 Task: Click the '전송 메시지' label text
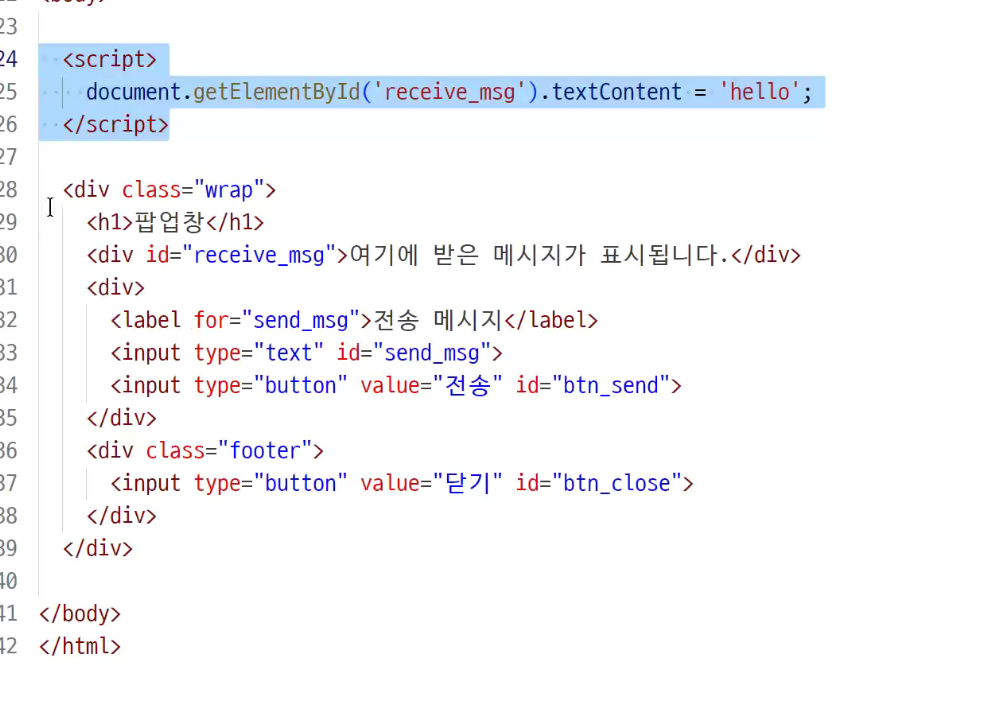click(x=438, y=321)
